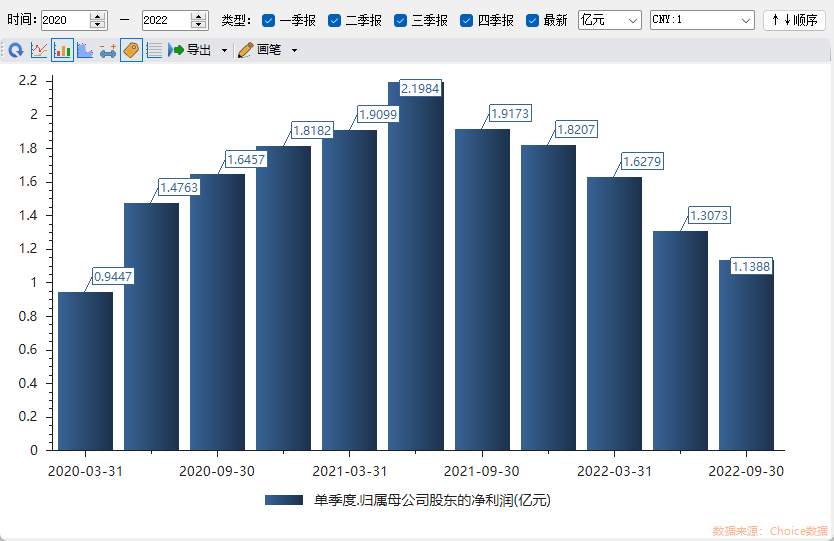Click the 画笔 pencil icon

pos(246,50)
